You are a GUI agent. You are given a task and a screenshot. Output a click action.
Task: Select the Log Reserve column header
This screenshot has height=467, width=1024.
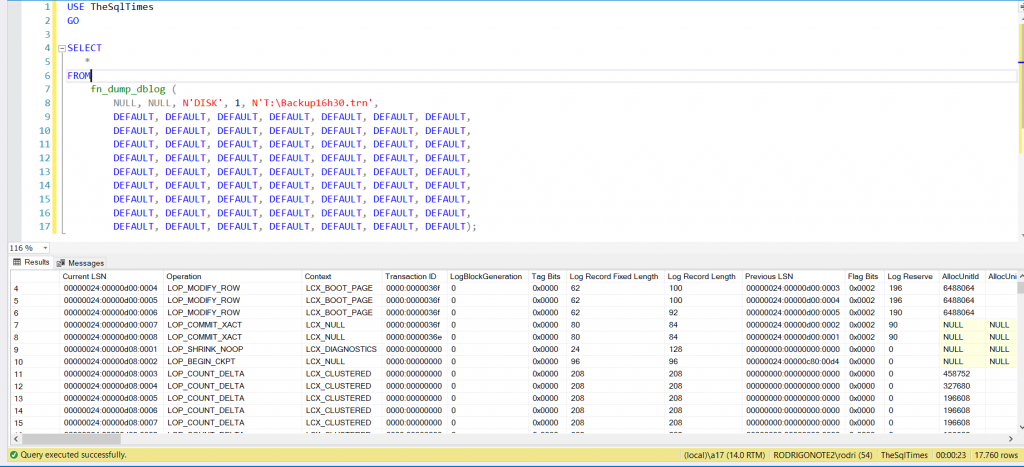click(x=912, y=276)
